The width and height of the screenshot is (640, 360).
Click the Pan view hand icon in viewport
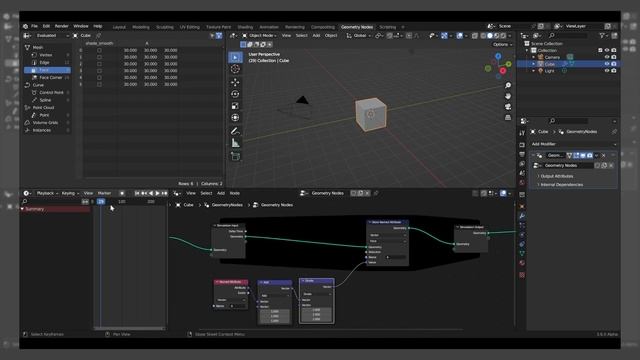click(x=508, y=96)
